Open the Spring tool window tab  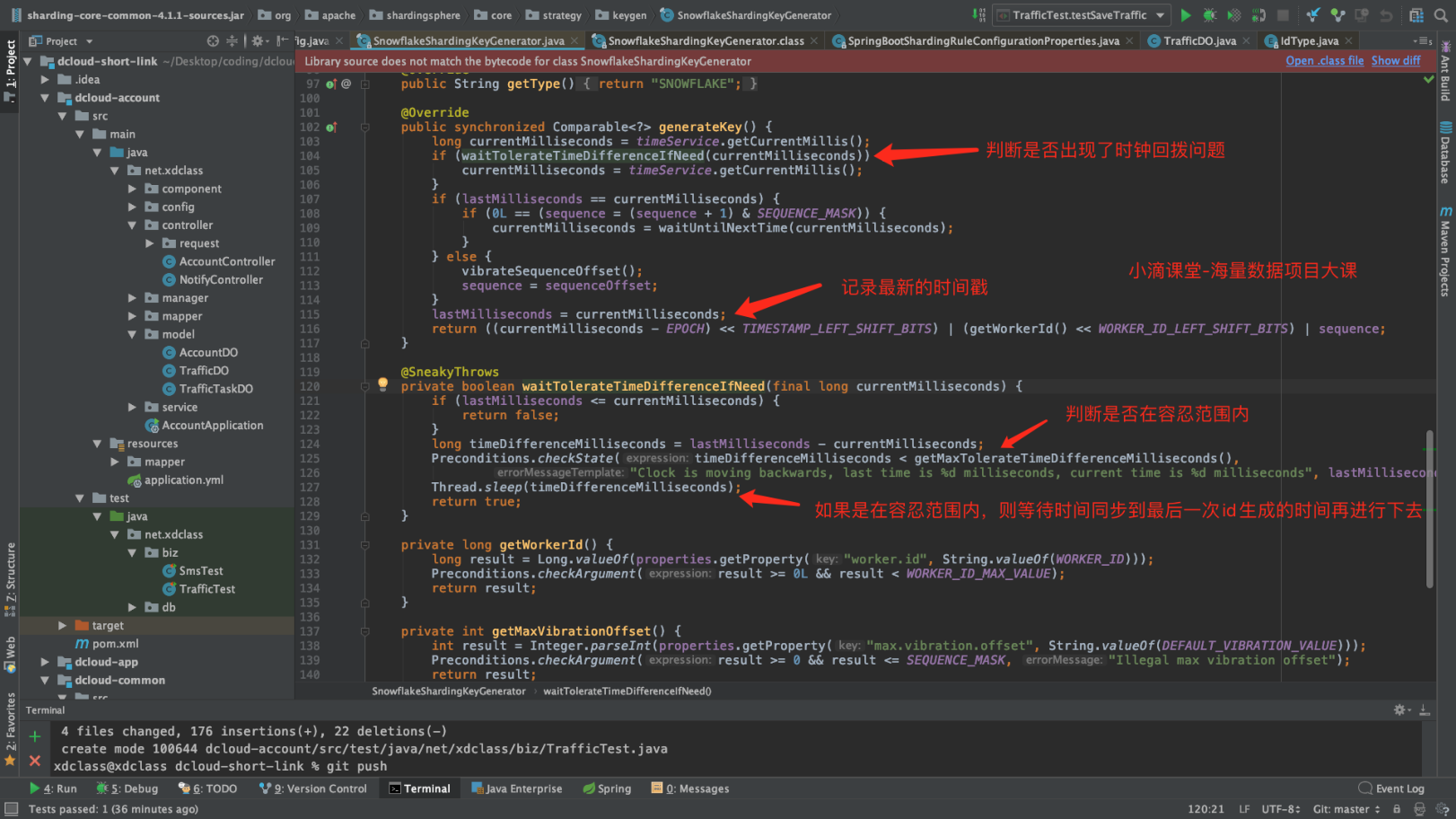(607, 788)
